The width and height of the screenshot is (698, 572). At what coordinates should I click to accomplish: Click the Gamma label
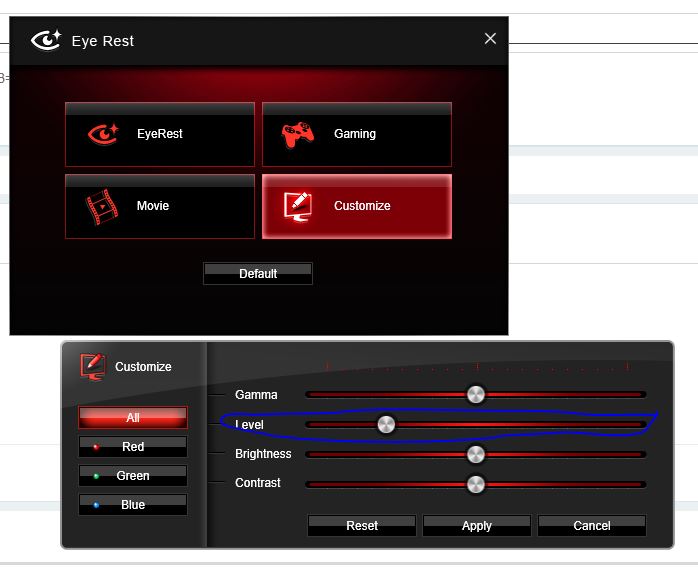[256, 395]
